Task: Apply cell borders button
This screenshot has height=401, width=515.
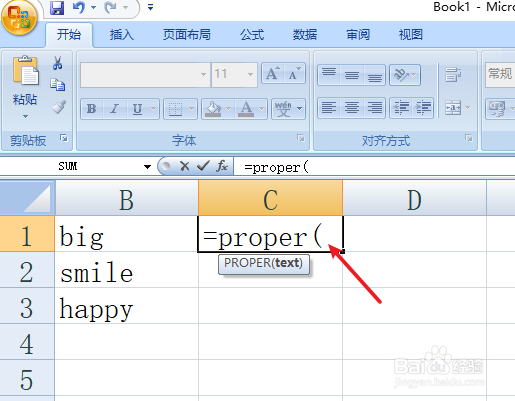Action: (175, 109)
